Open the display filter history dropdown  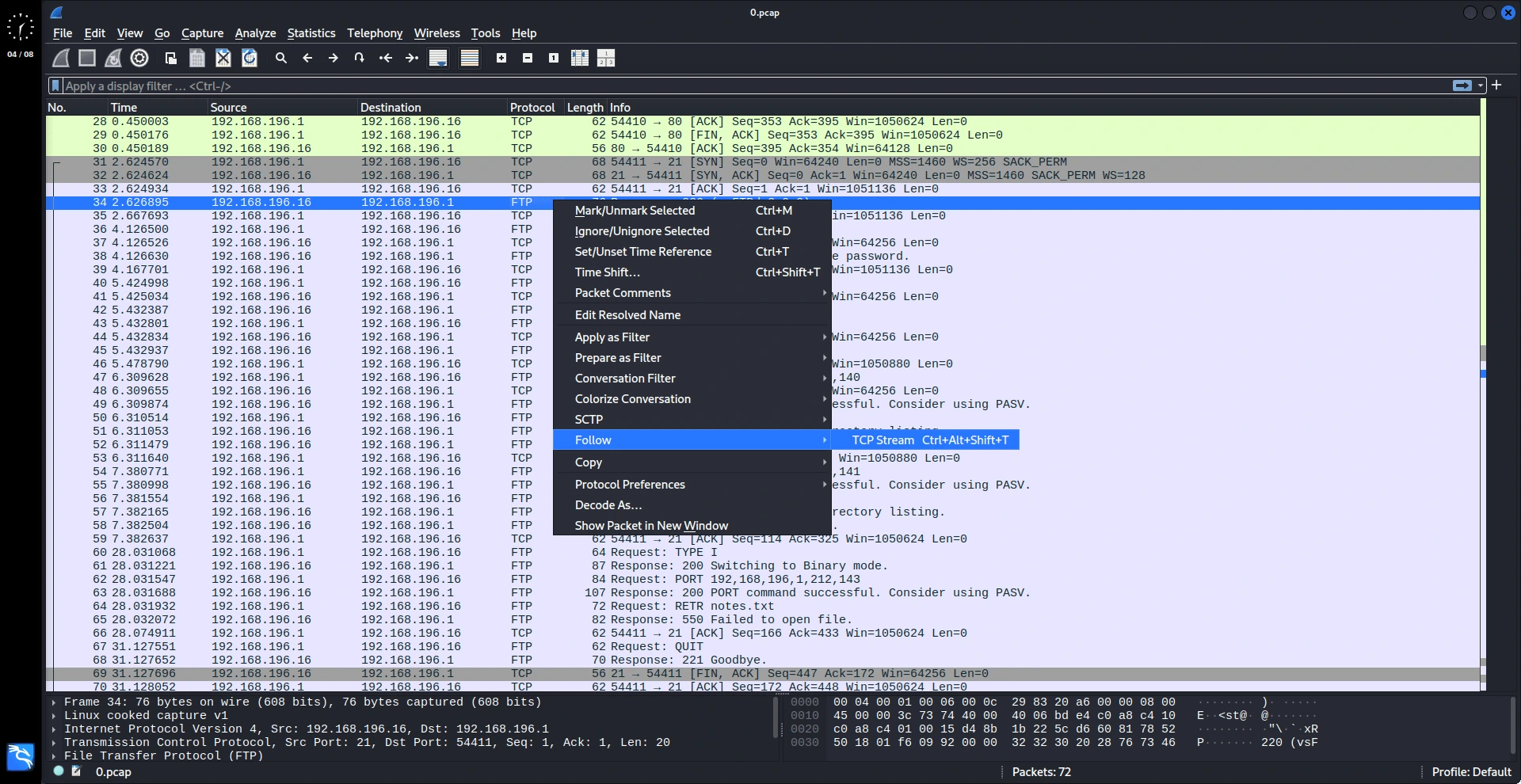(1480, 86)
